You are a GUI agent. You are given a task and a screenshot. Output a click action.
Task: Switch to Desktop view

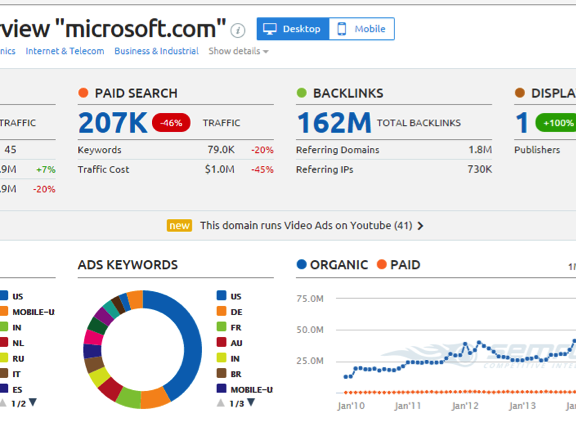[x=293, y=29]
